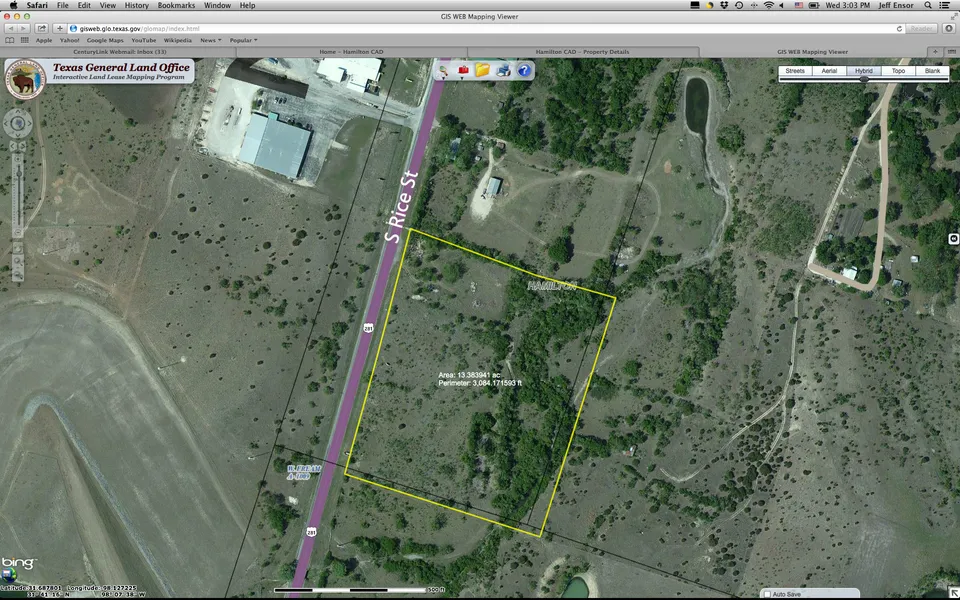The width and height of the screenshot is (960, 600).
Task: Switch basemap to Streets
Action: point(795,71)
